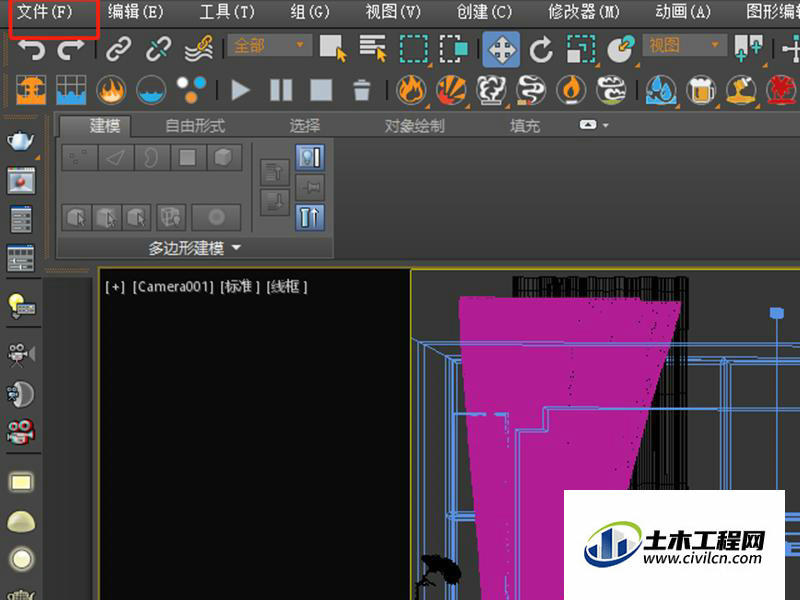This screenshot has width=800, height=600.
Task: Toggle the highlighted preview light ribbon button
Action: point(310,158)
